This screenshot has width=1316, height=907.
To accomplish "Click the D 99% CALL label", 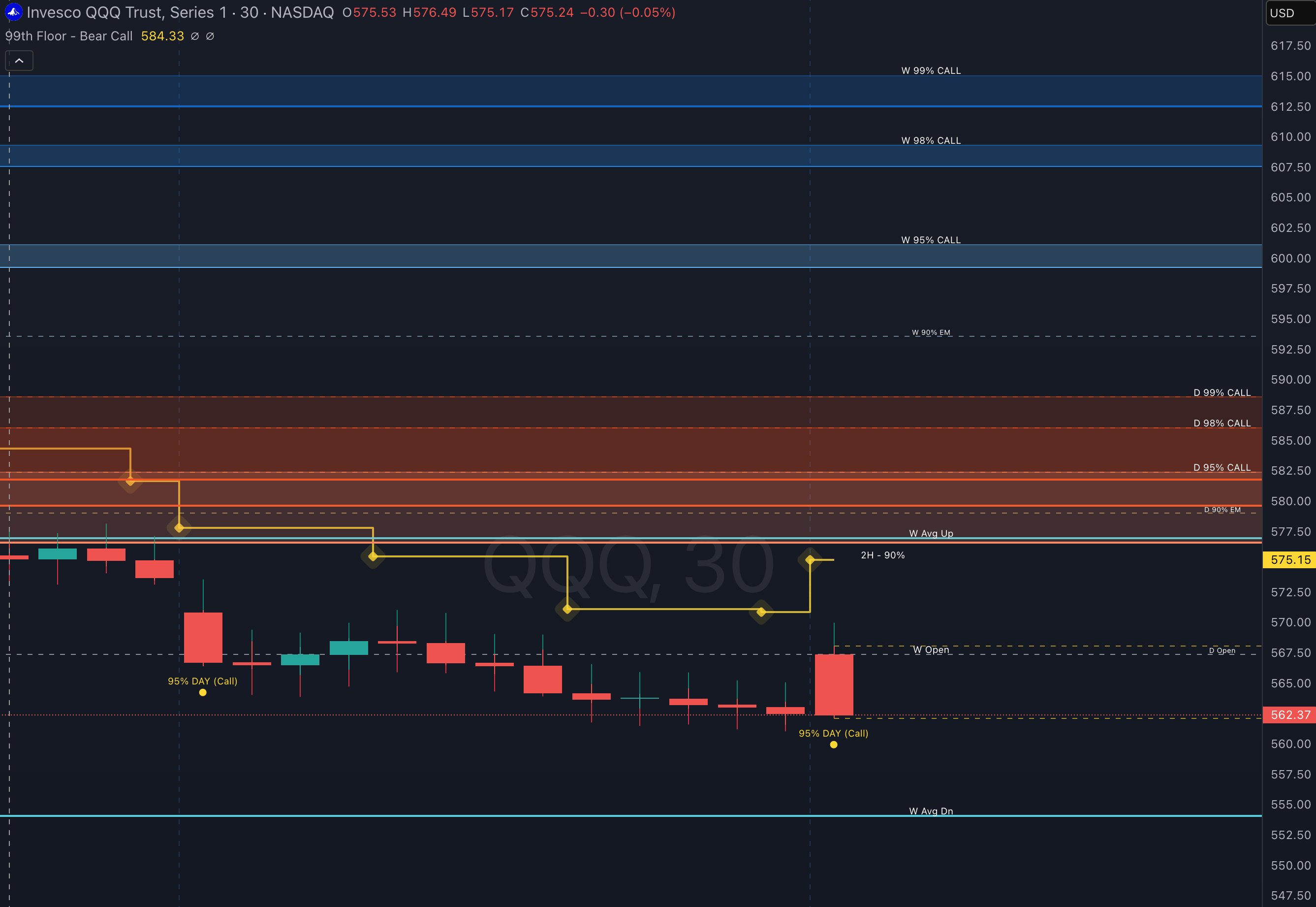I will [1222, 393].
